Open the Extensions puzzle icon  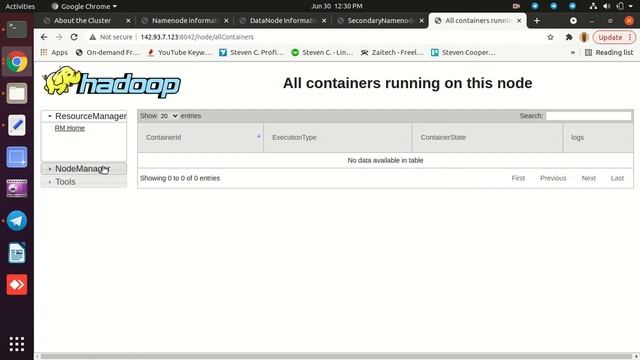point(569,37)
